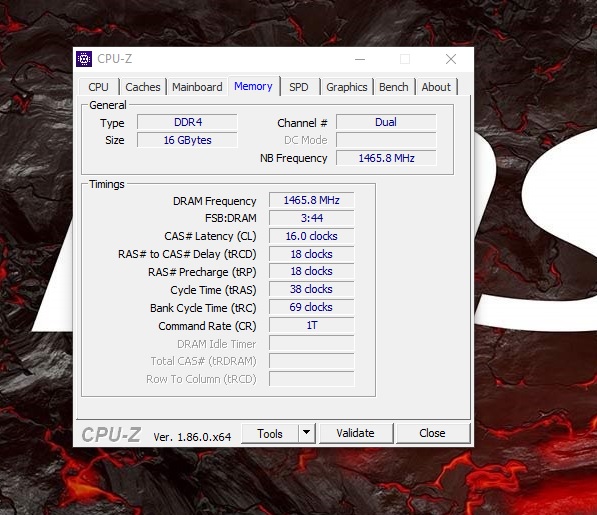The height and width of the screenshot is (515, 597).
Task: Click the "NB Frequency" label
Action: click(294, 158)
